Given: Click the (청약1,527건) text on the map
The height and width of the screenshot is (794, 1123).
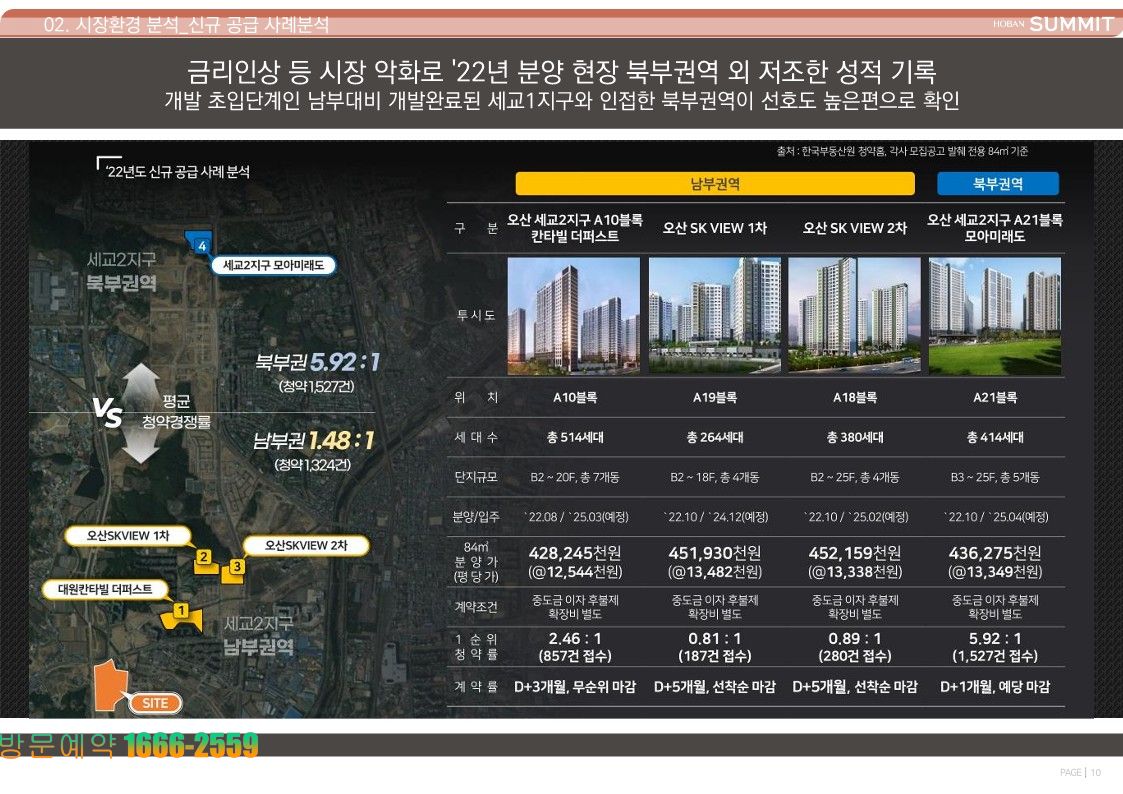Looking at the screenshot, I should click(x=316, y=387).
